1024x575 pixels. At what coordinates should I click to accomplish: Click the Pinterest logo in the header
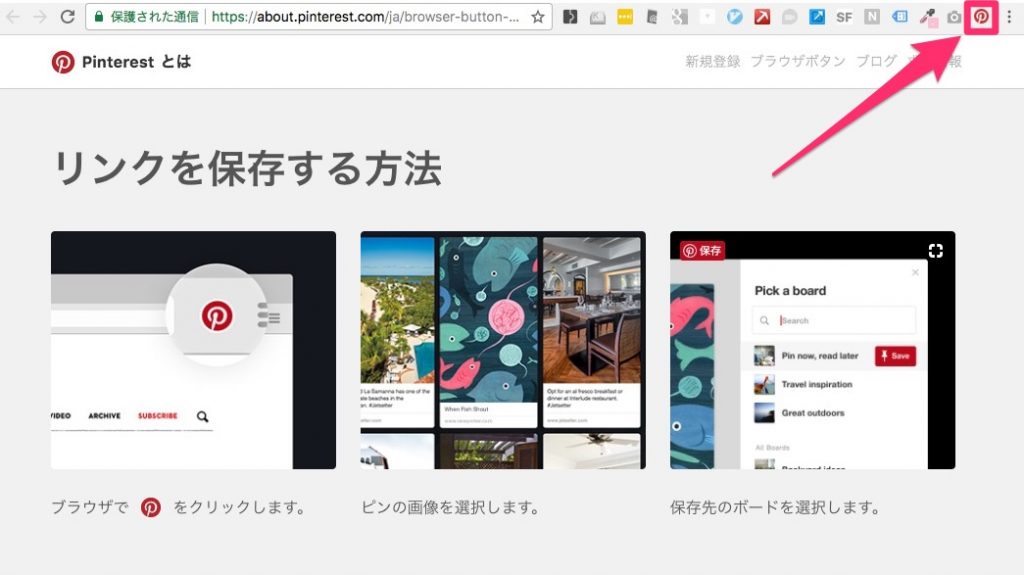[x=63, y=62]
